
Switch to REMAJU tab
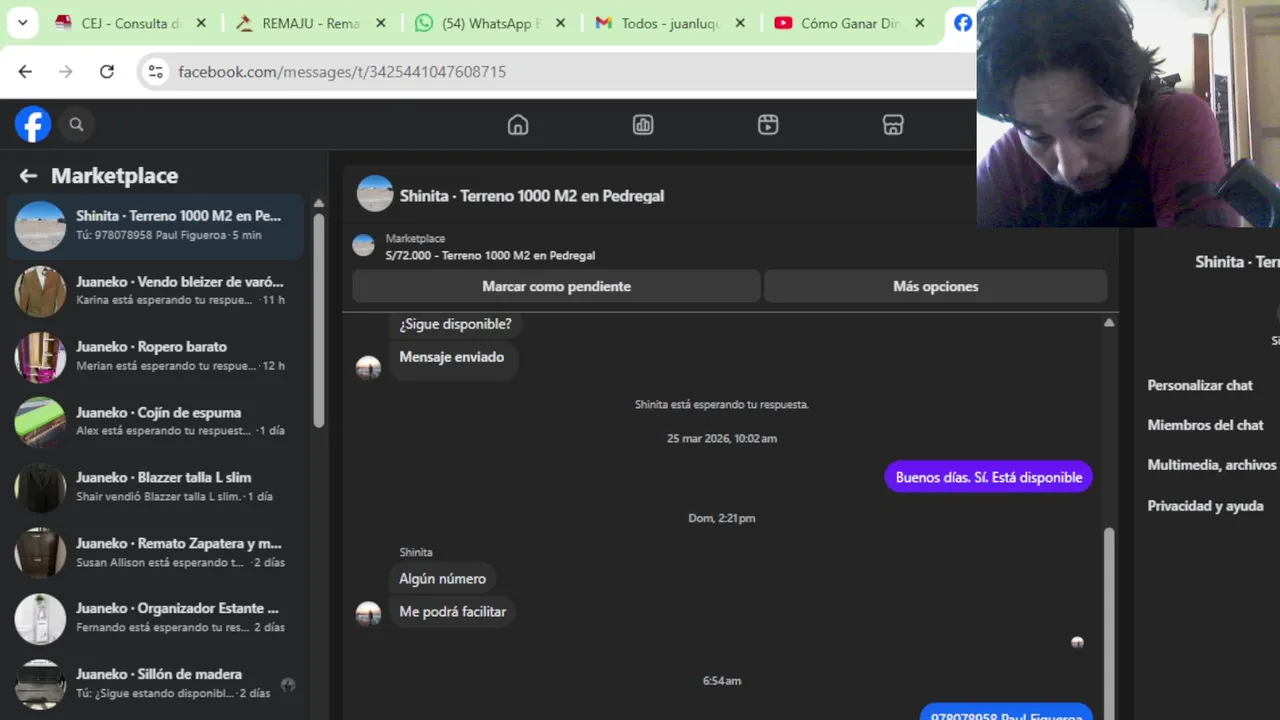[308, 23]
